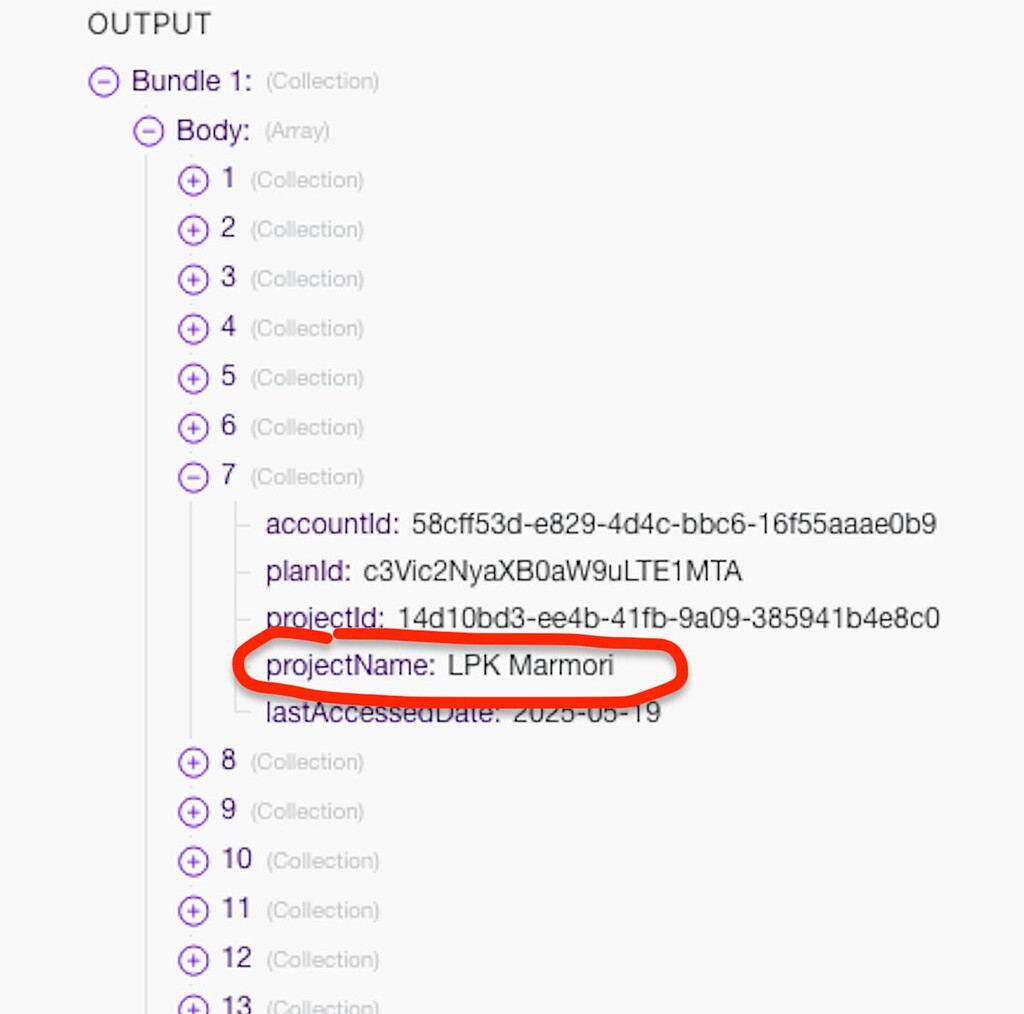Expand collection 4
The image size is (1024, 1014).
192,328
